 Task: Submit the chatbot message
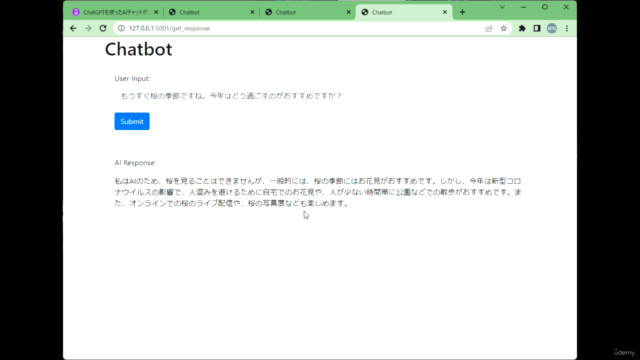[x=132, y=121]
